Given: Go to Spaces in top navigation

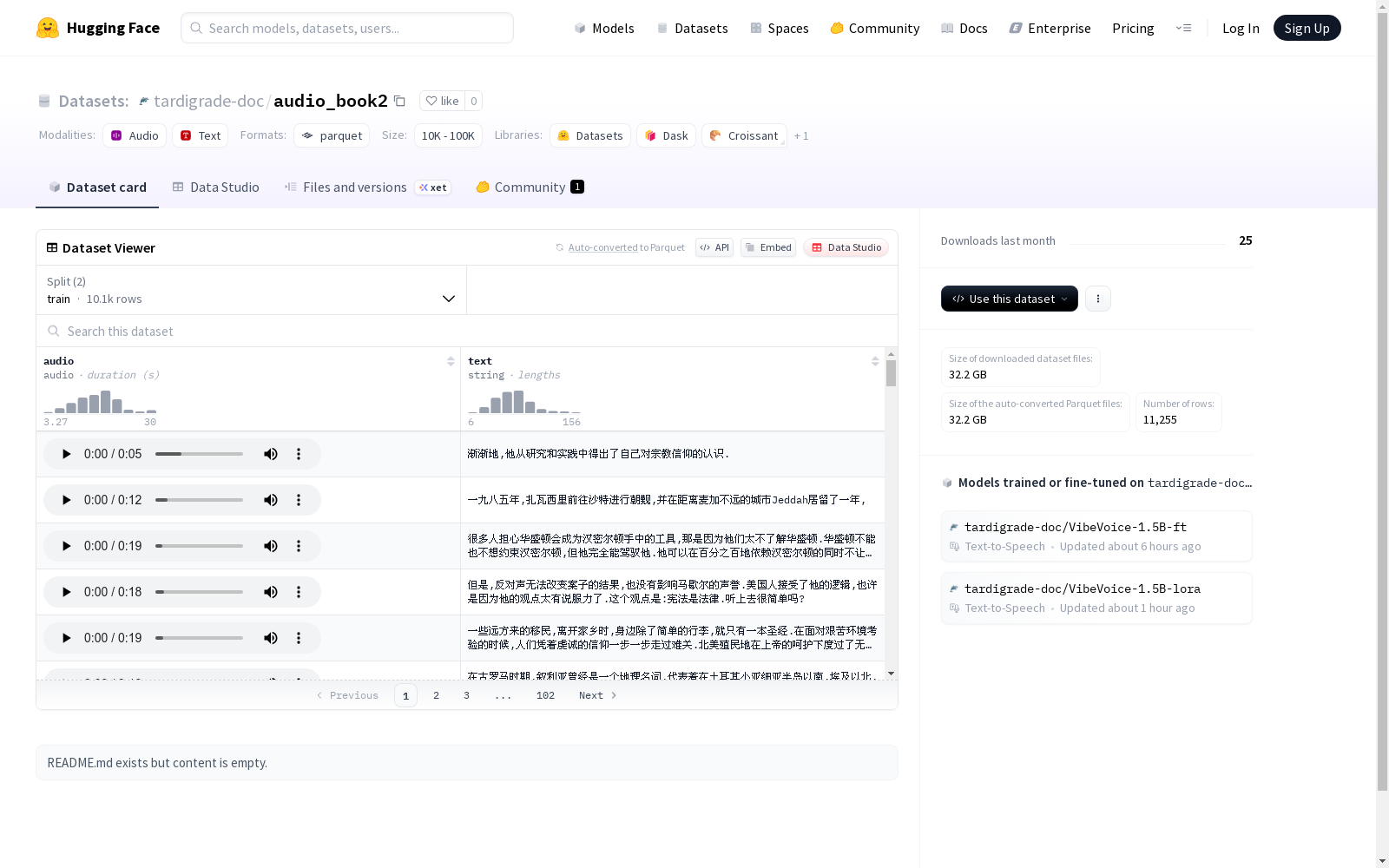Looking at the screenshot, I should click(x=780, y=28).
